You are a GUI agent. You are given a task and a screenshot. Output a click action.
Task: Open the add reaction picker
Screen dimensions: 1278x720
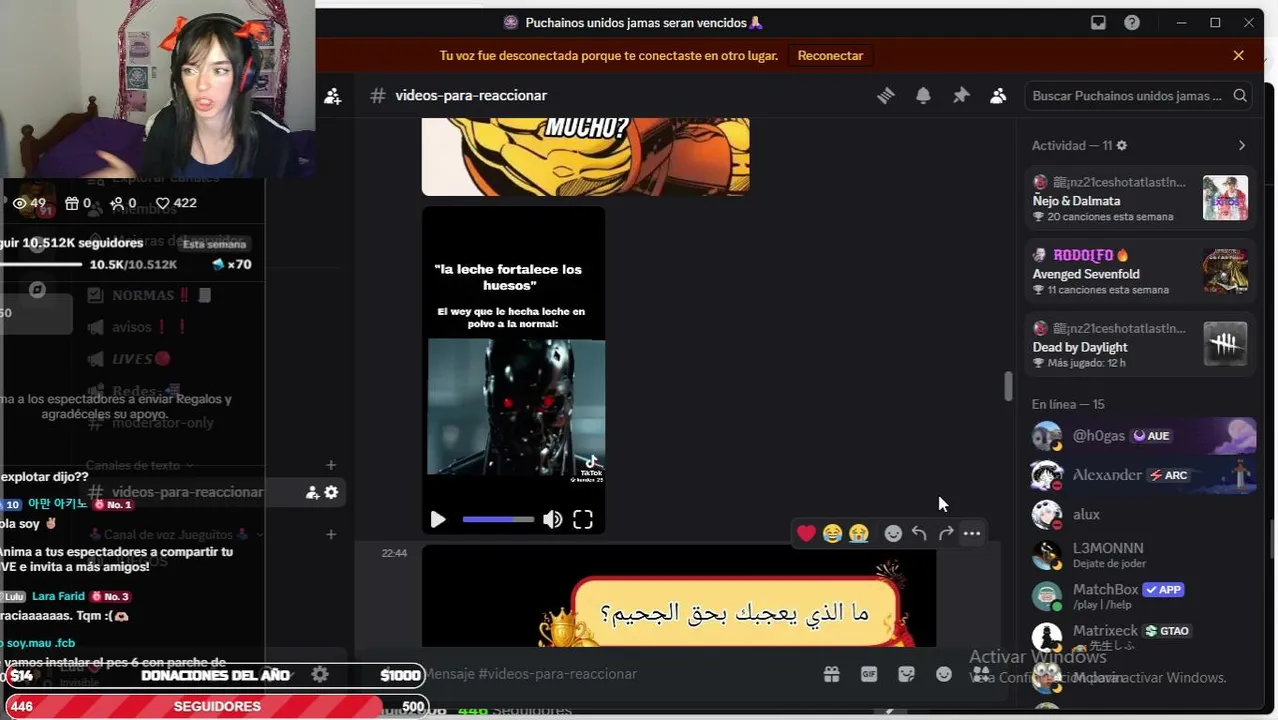pos(893,533)
